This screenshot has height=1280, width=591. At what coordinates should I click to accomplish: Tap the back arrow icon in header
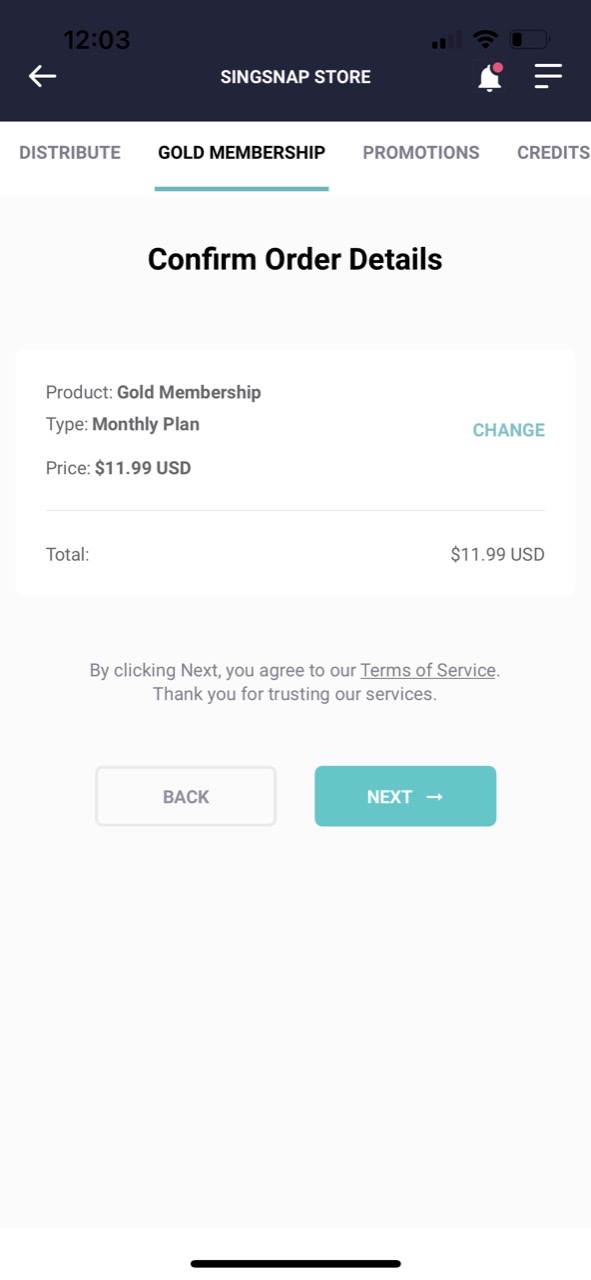pos(42,76)
